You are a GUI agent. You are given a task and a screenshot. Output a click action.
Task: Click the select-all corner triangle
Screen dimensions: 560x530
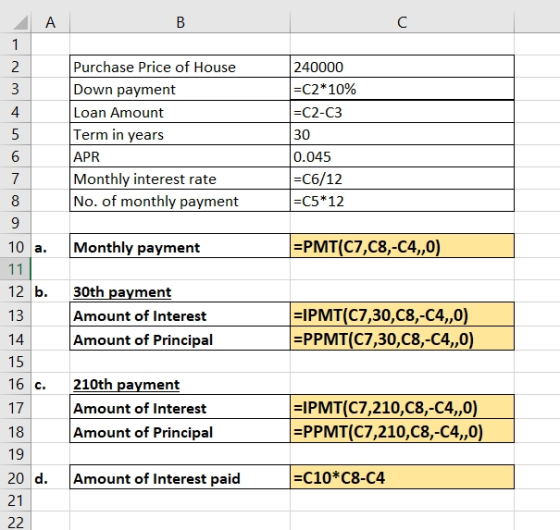[21, 23]
